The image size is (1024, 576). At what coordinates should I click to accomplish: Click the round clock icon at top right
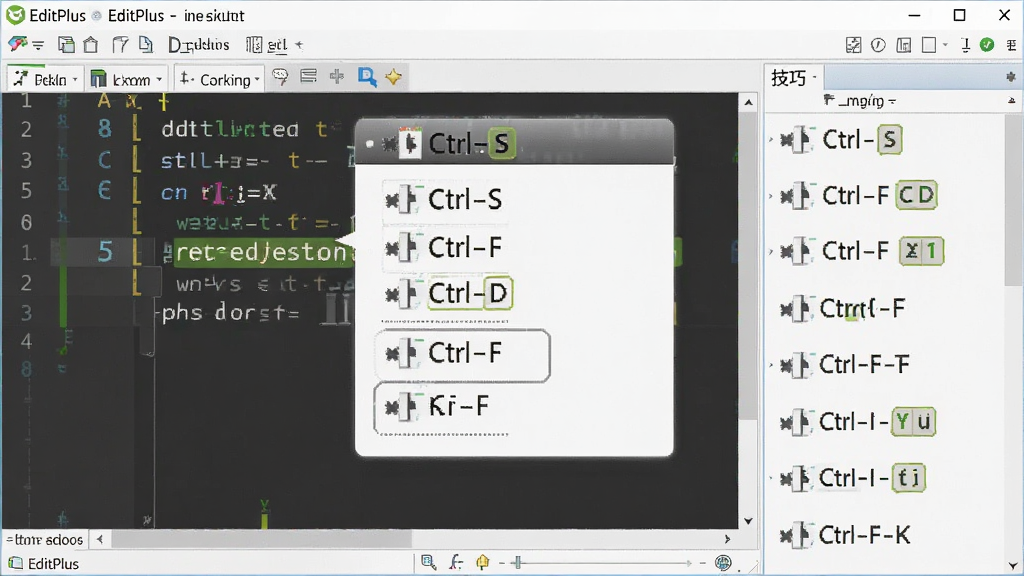point(878,44)
